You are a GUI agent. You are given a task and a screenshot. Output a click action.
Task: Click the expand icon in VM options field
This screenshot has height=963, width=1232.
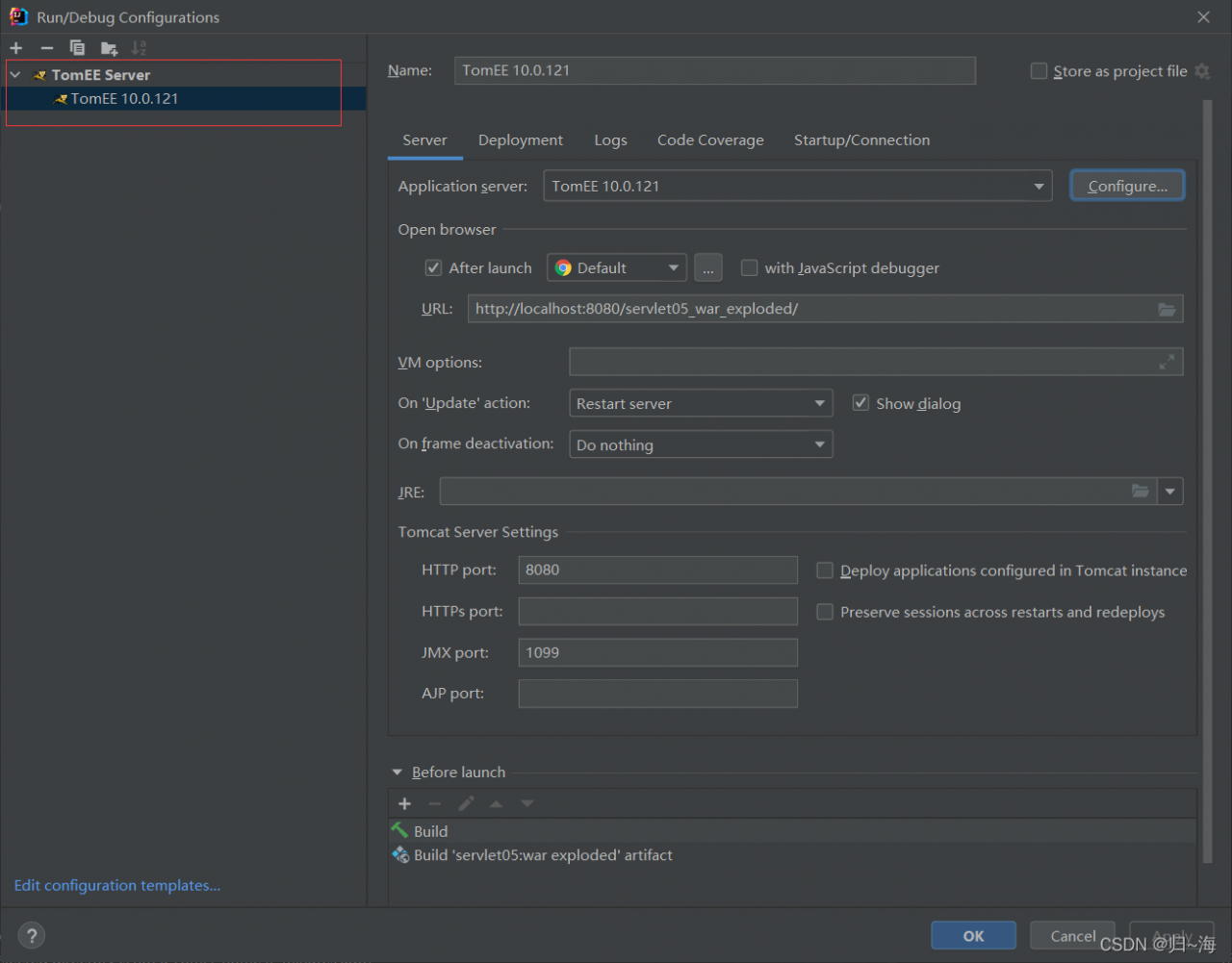pyautogui.click(x=1167, y=362)
